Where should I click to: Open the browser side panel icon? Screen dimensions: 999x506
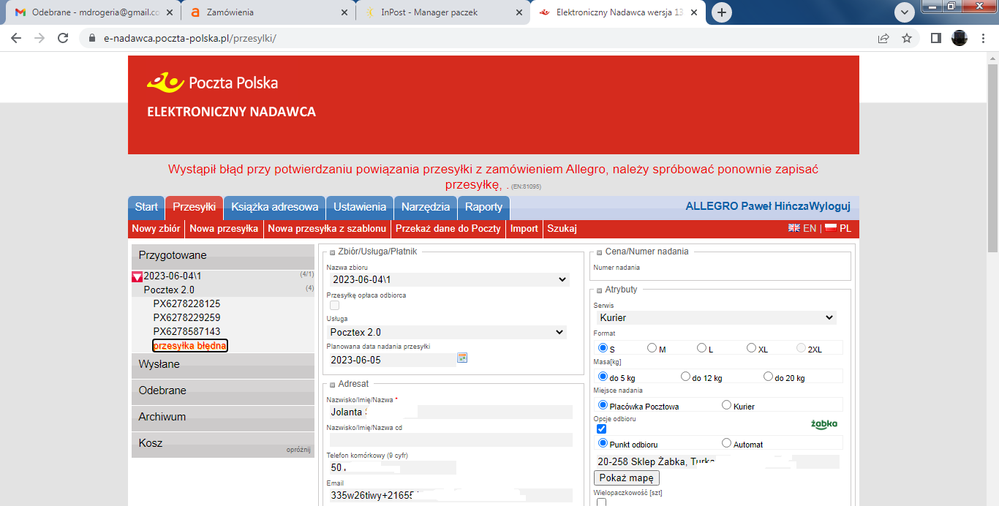[936, 38]
